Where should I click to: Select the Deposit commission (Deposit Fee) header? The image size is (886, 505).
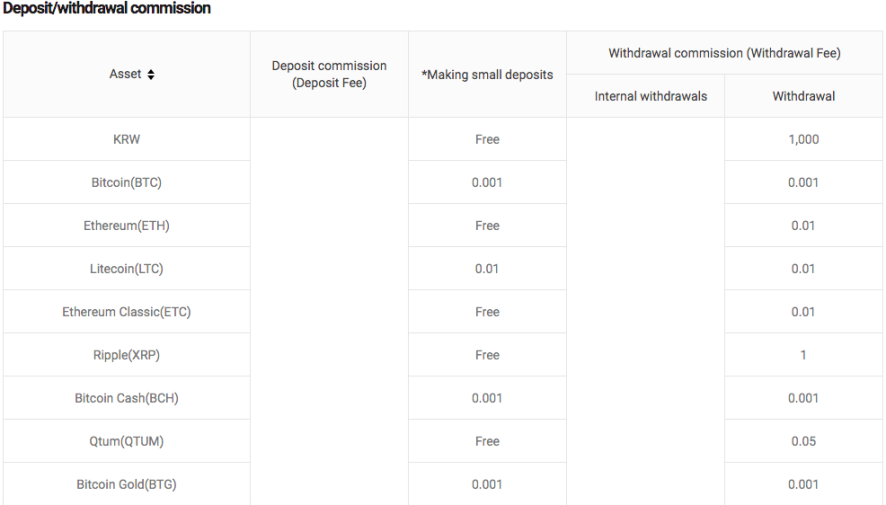pyautogui.click(x=329, y=75)
